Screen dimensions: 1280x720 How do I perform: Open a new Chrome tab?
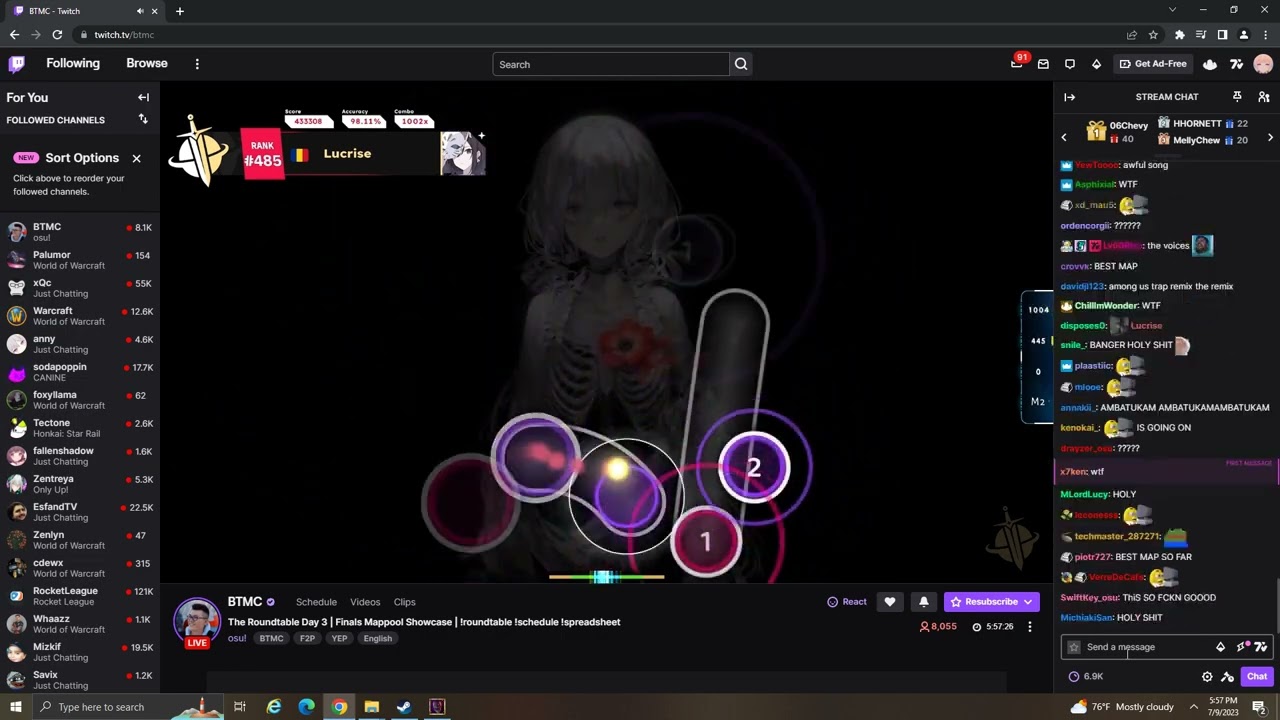point(180,11)
